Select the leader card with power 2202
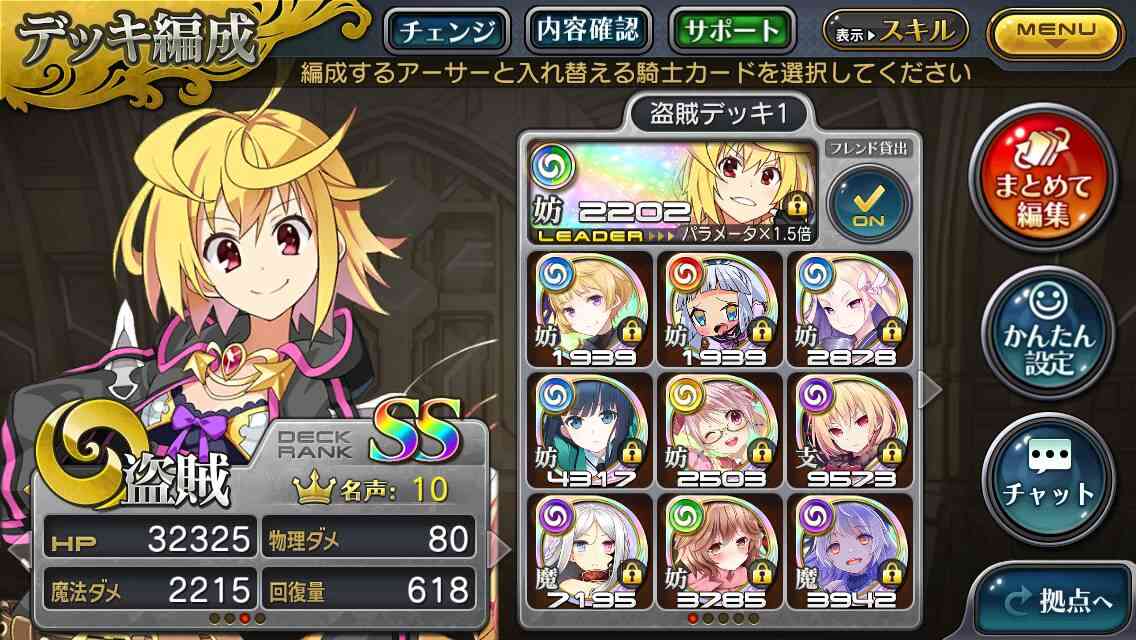This screenshot has height=640, width=1136. pyautogui.click(x=674, y=192)
